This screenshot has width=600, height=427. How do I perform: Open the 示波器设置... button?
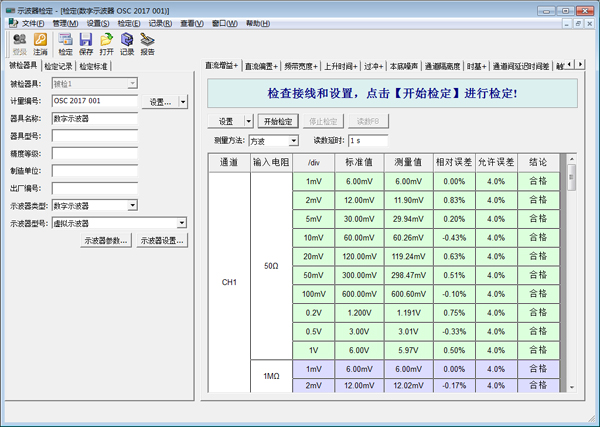point(162,241)
